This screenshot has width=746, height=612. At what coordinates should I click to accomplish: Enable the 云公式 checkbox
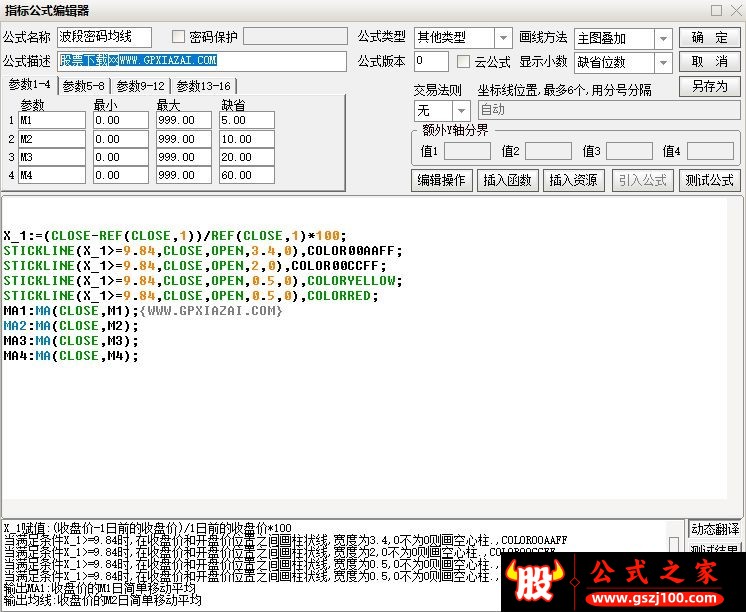(x=463, y=62)
